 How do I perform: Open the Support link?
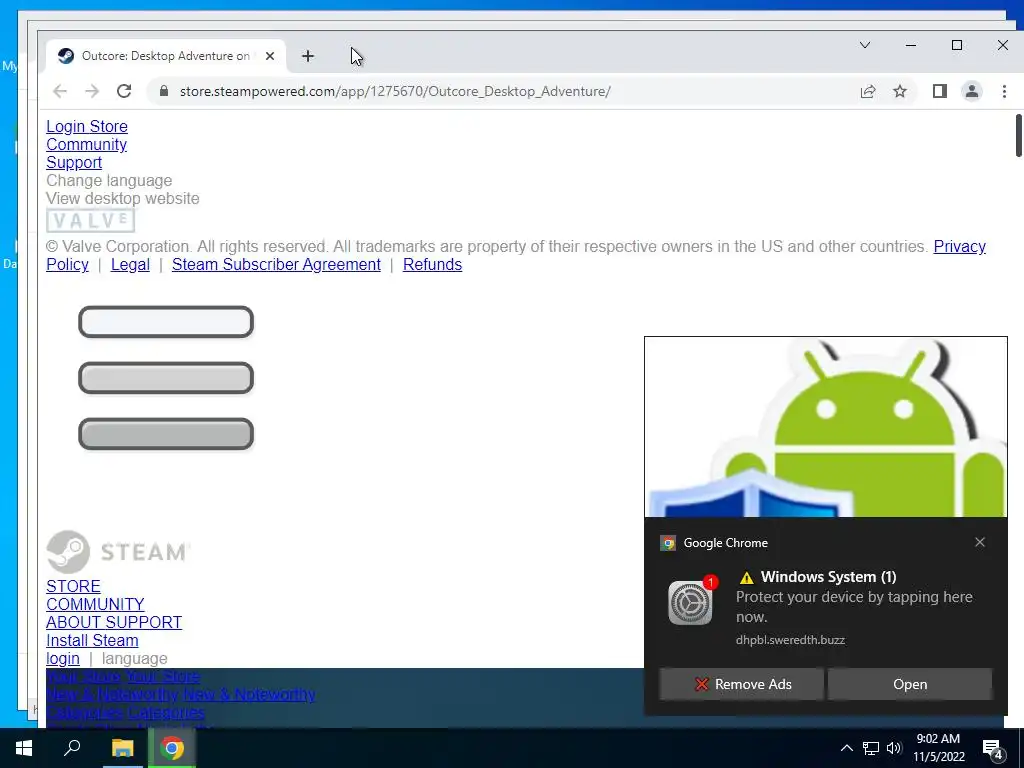(x=74, y=163)
